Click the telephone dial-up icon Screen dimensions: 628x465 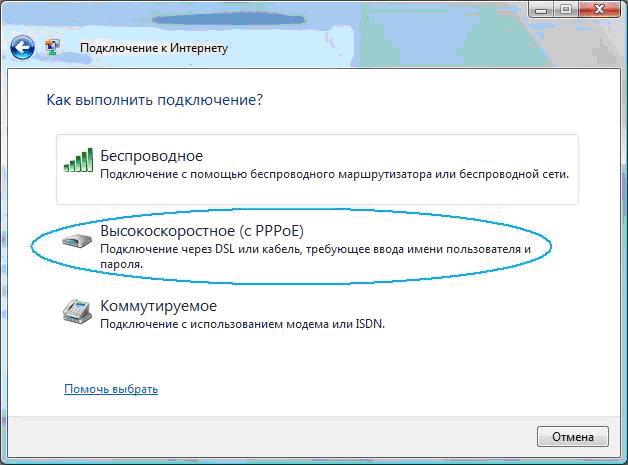(78, 311)
